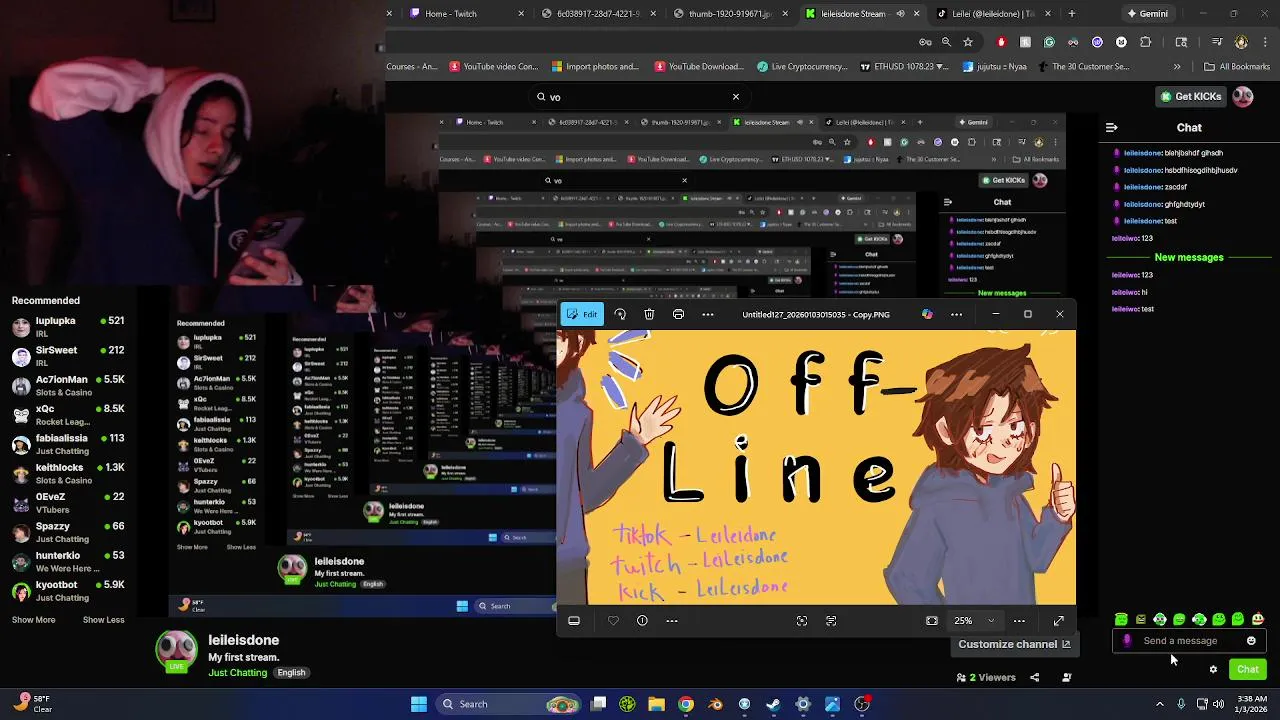Open Live Cryptocurrency bookmark
The image size is (1280, 720).
coord(802,67)
